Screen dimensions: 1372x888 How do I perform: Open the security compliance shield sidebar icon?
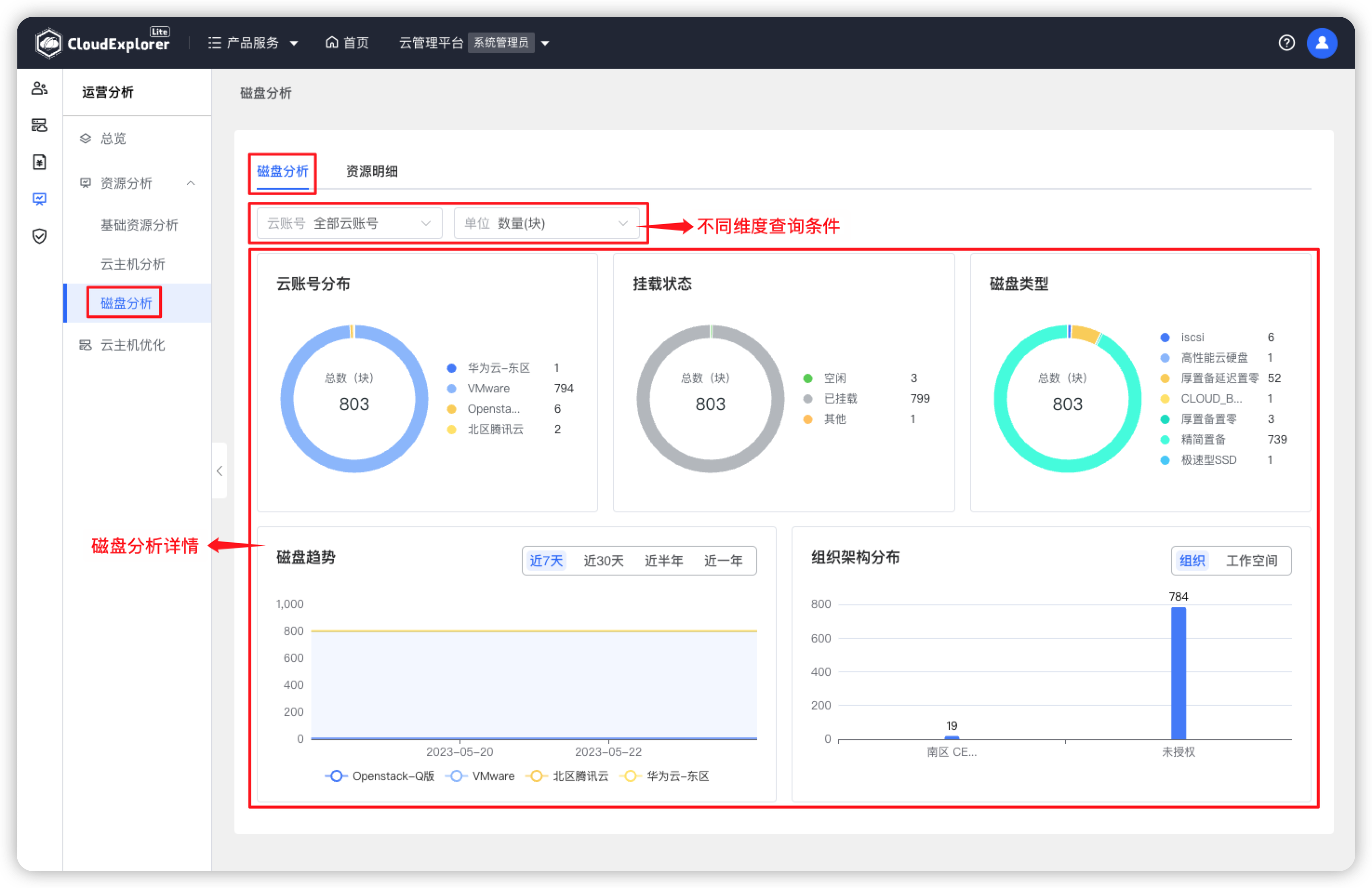(39, 236)
